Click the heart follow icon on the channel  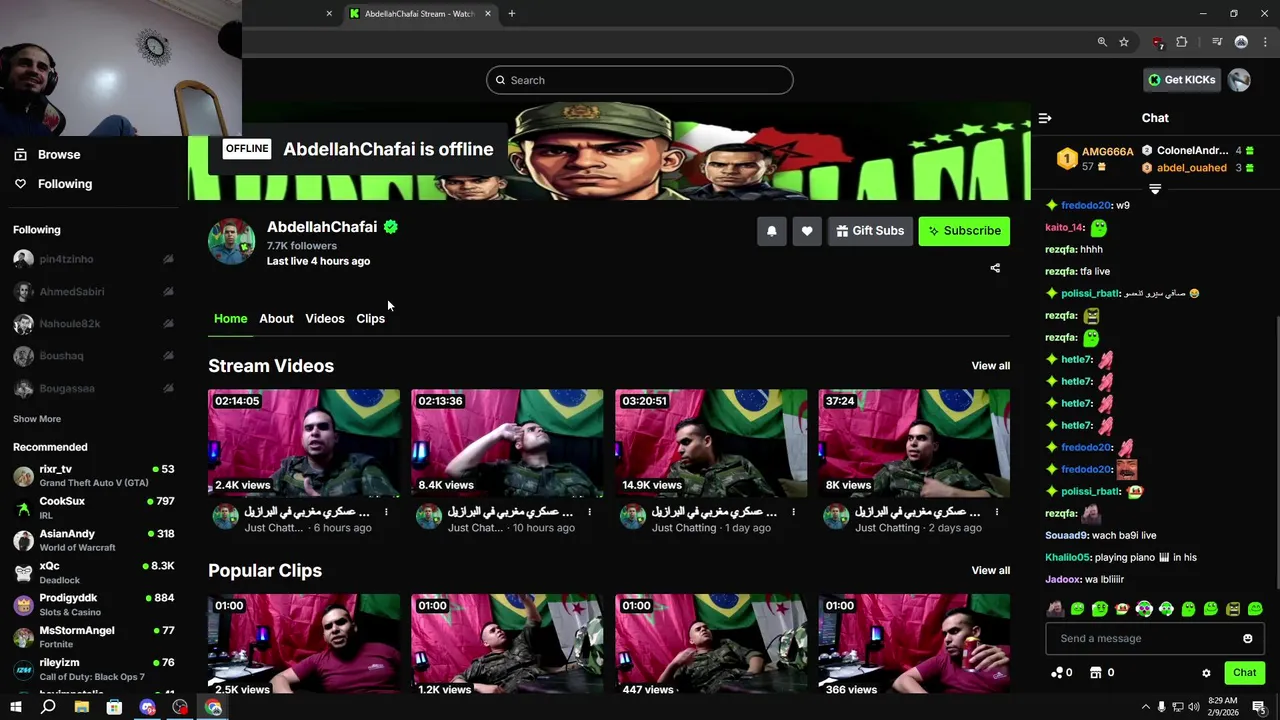[x=807, y=231]
